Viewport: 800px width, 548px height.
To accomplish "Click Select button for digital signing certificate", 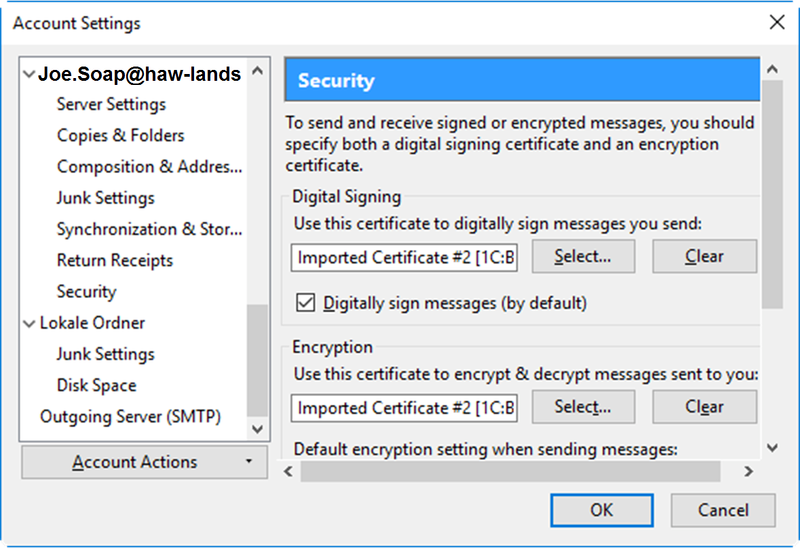I will pyautogui.click(x=583, y=257).
